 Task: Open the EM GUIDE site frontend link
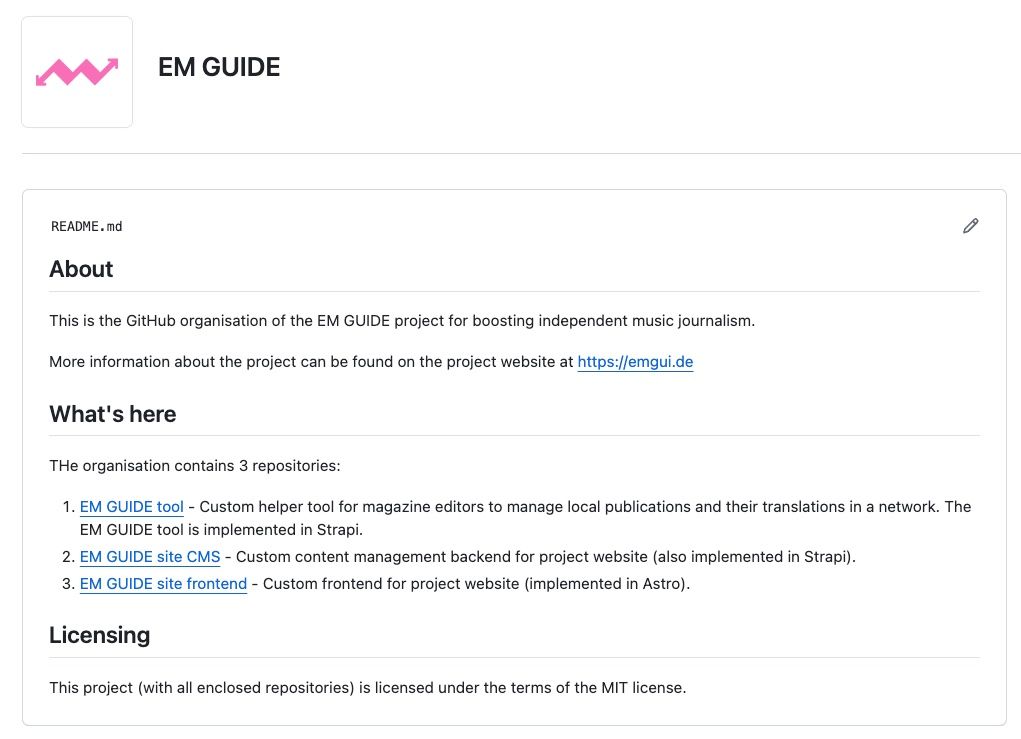click(x=163, y=583)
